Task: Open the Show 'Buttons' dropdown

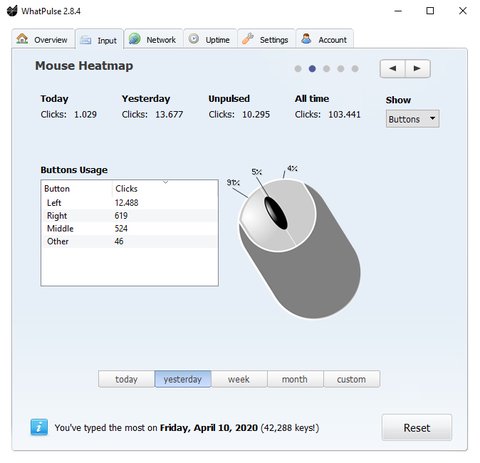Action: 413,119
